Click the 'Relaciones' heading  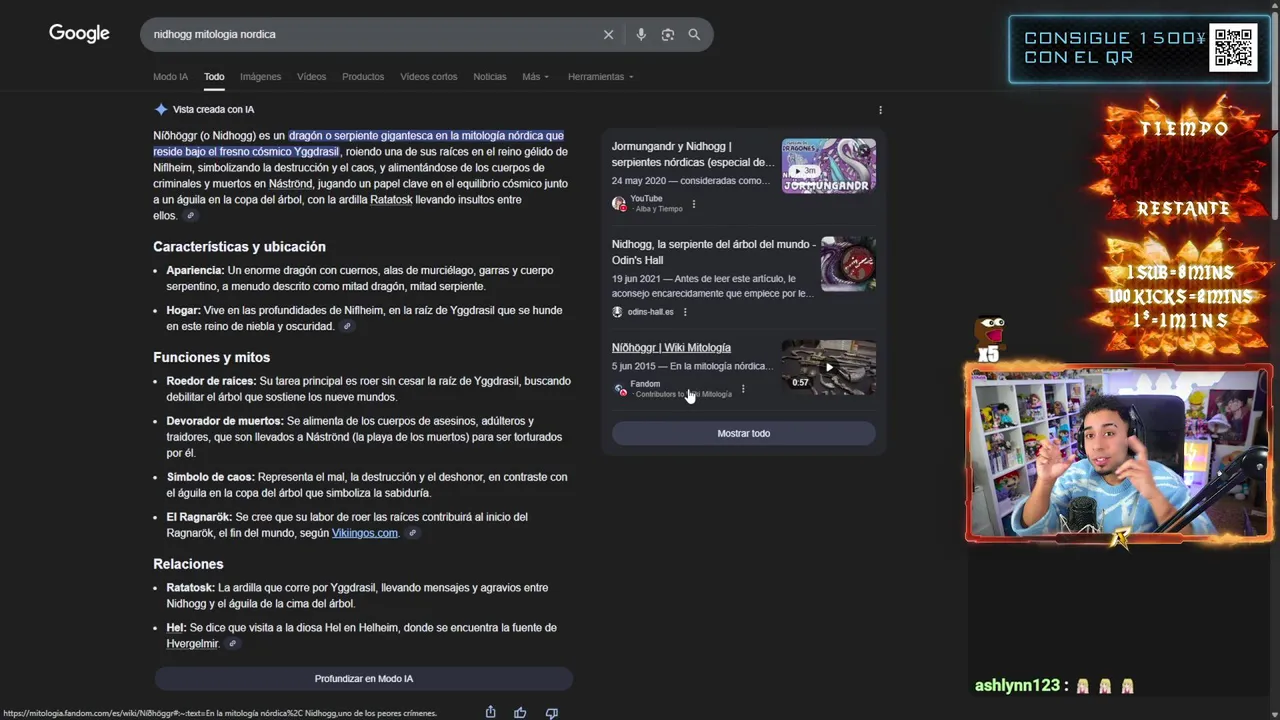[188, 564]
